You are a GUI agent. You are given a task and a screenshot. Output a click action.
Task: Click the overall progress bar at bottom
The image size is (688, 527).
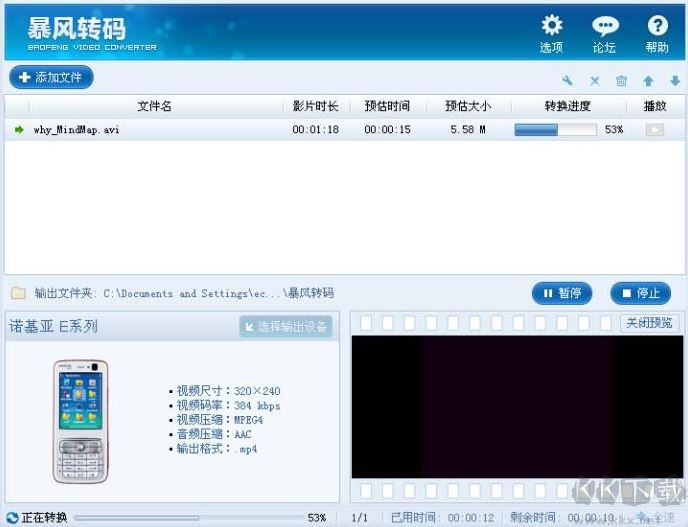(x=189, y=518)
